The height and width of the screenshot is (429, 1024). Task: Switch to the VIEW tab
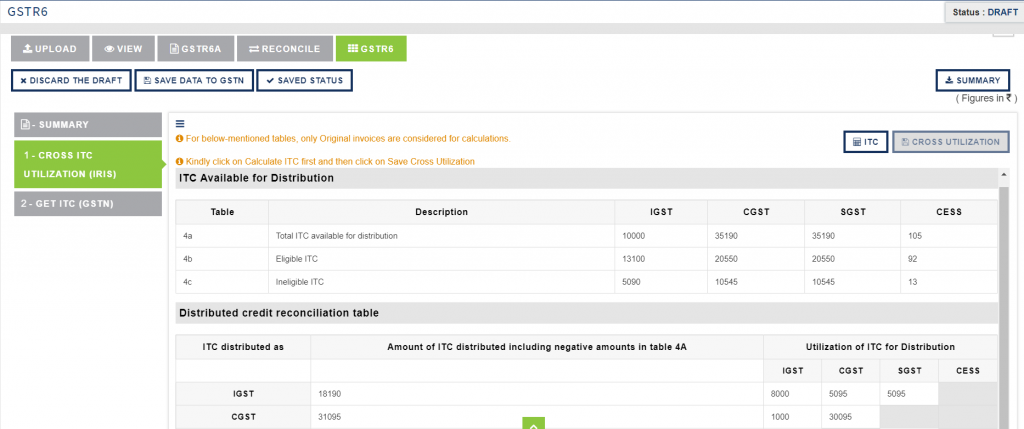(x=123, y=49)
